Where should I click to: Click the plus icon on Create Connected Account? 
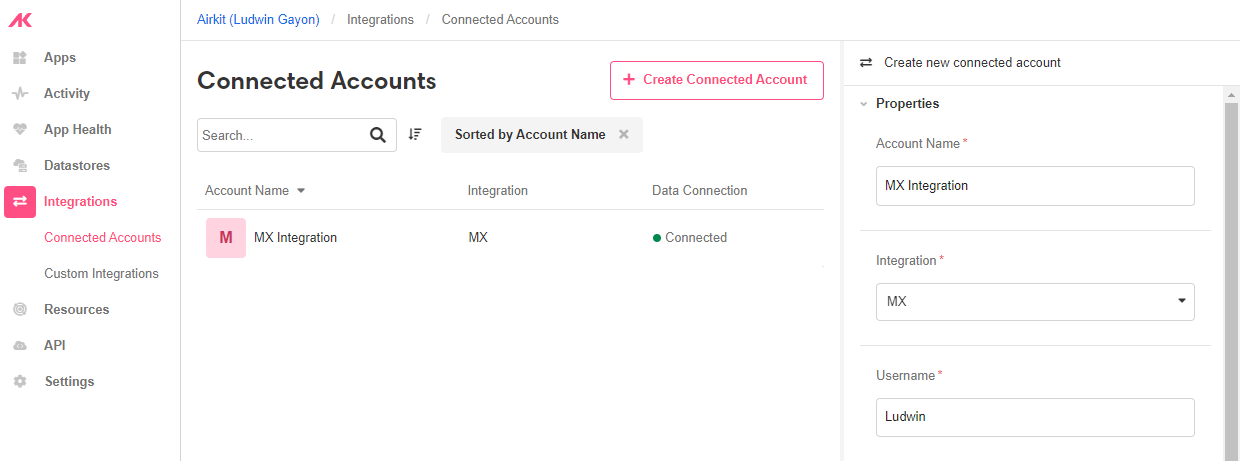(x=629, y=80)
